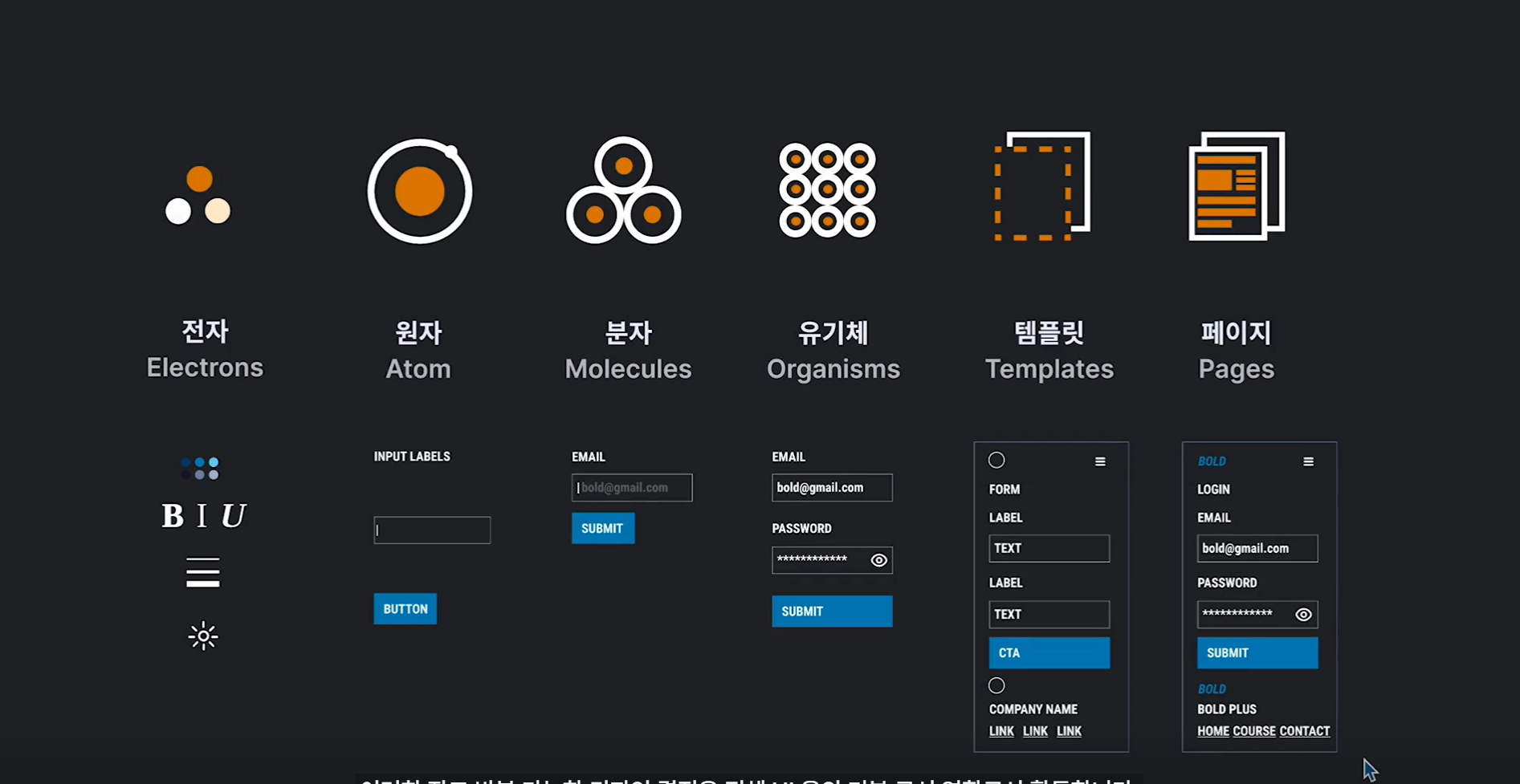Image resolution: width=1520 pixels, height=784 pixels.
Task: Click the blue color dots palette
Action: pyautogui.click(x=200, y=469)
